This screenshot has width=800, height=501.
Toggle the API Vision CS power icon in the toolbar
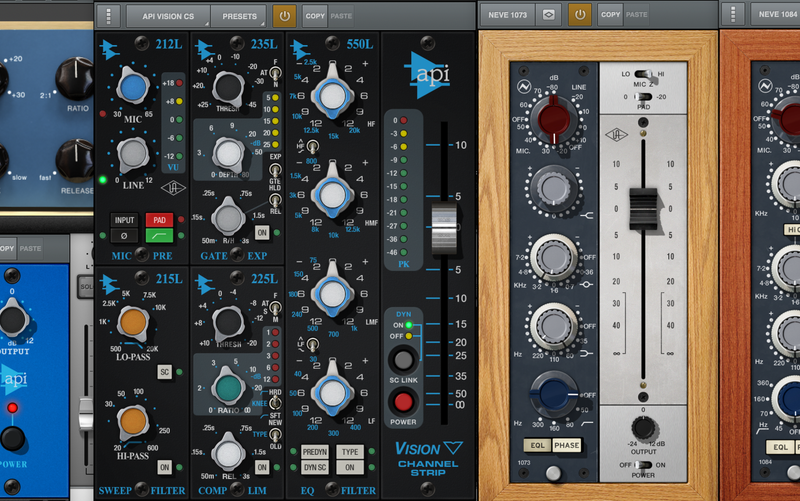[284, 16]
